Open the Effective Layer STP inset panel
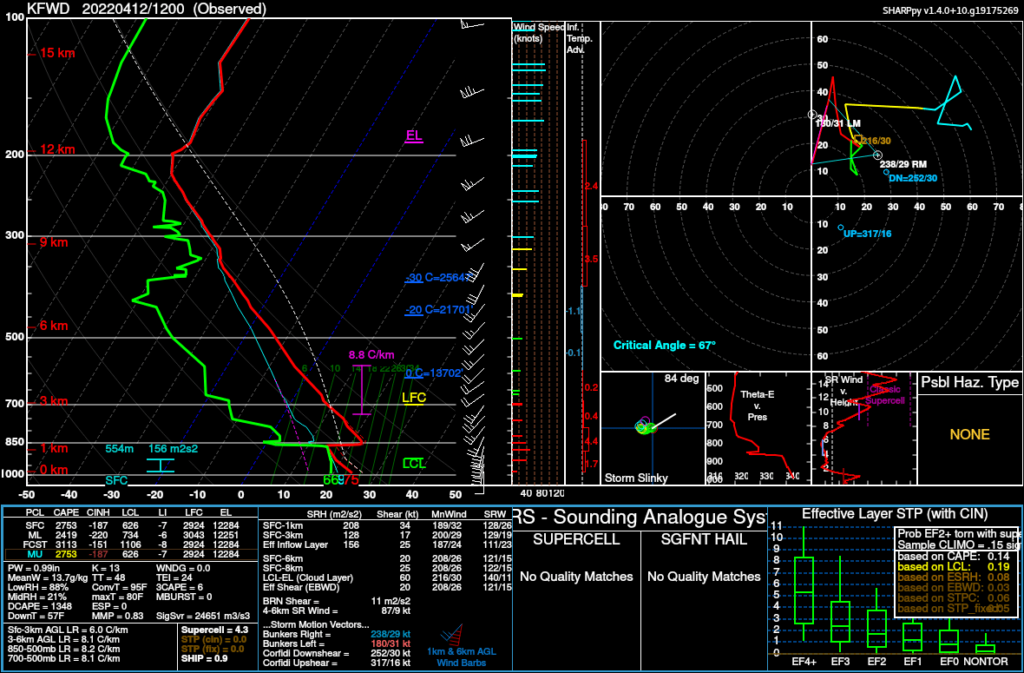The height and width of the screenshot is (673, 1024). 895,515
